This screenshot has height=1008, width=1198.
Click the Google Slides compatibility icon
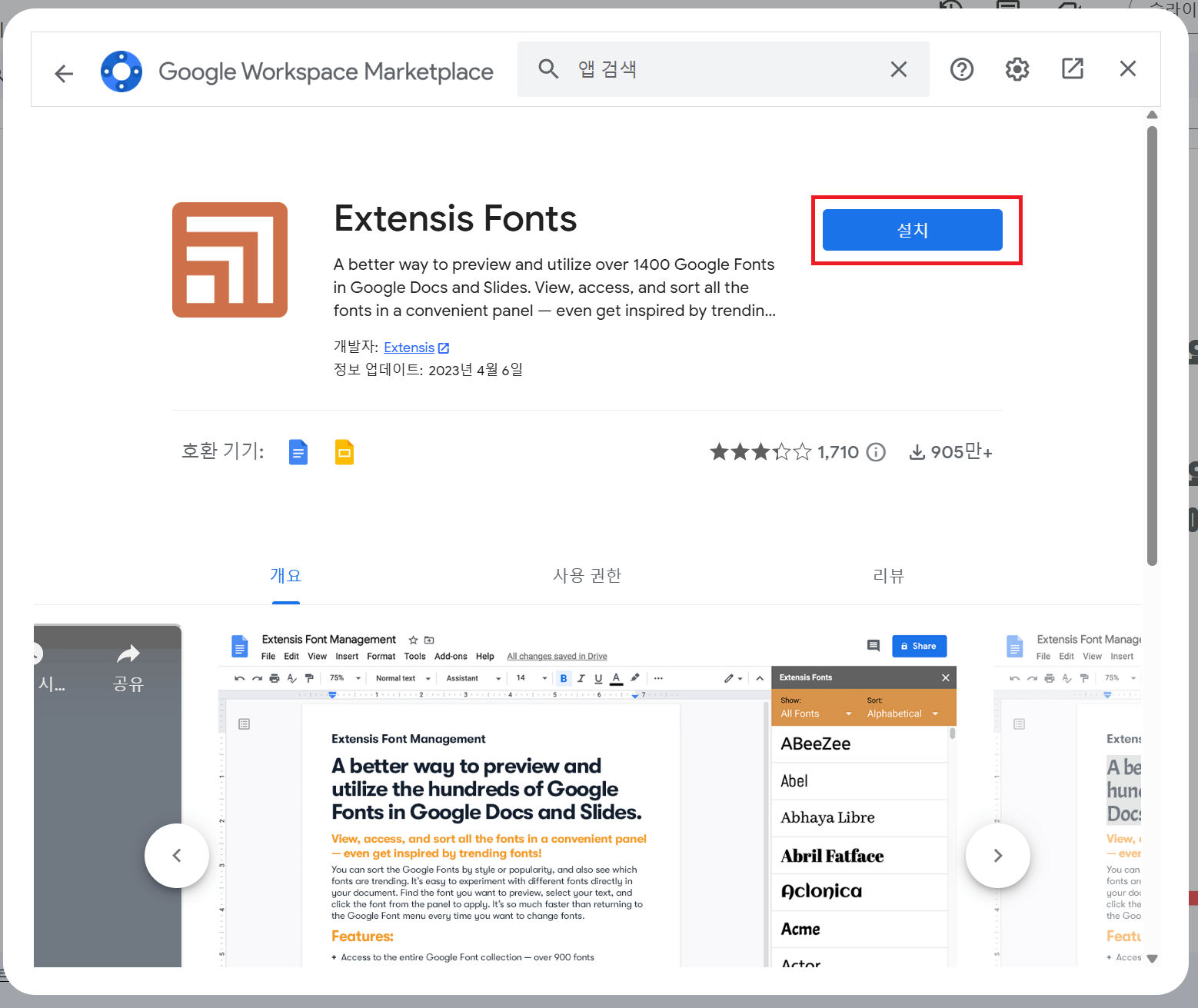pyautogui.click(x=344, y=452)
